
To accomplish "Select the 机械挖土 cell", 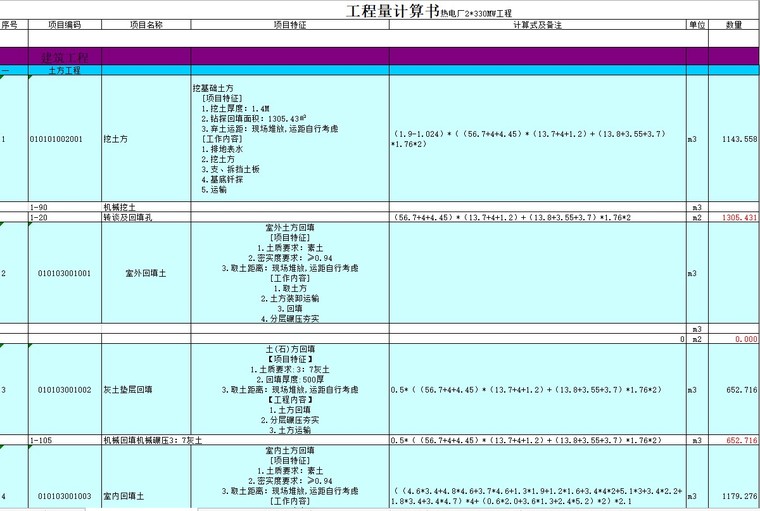I will (146, 207).
